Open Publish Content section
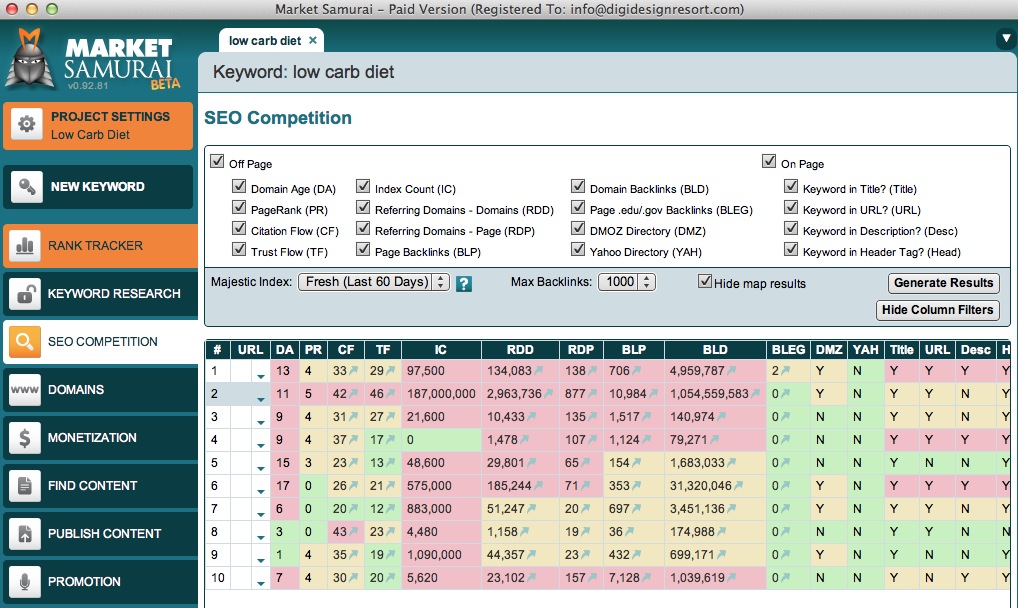The width and height of the screenshot is (1018, 608). click(x=101, y=533)
